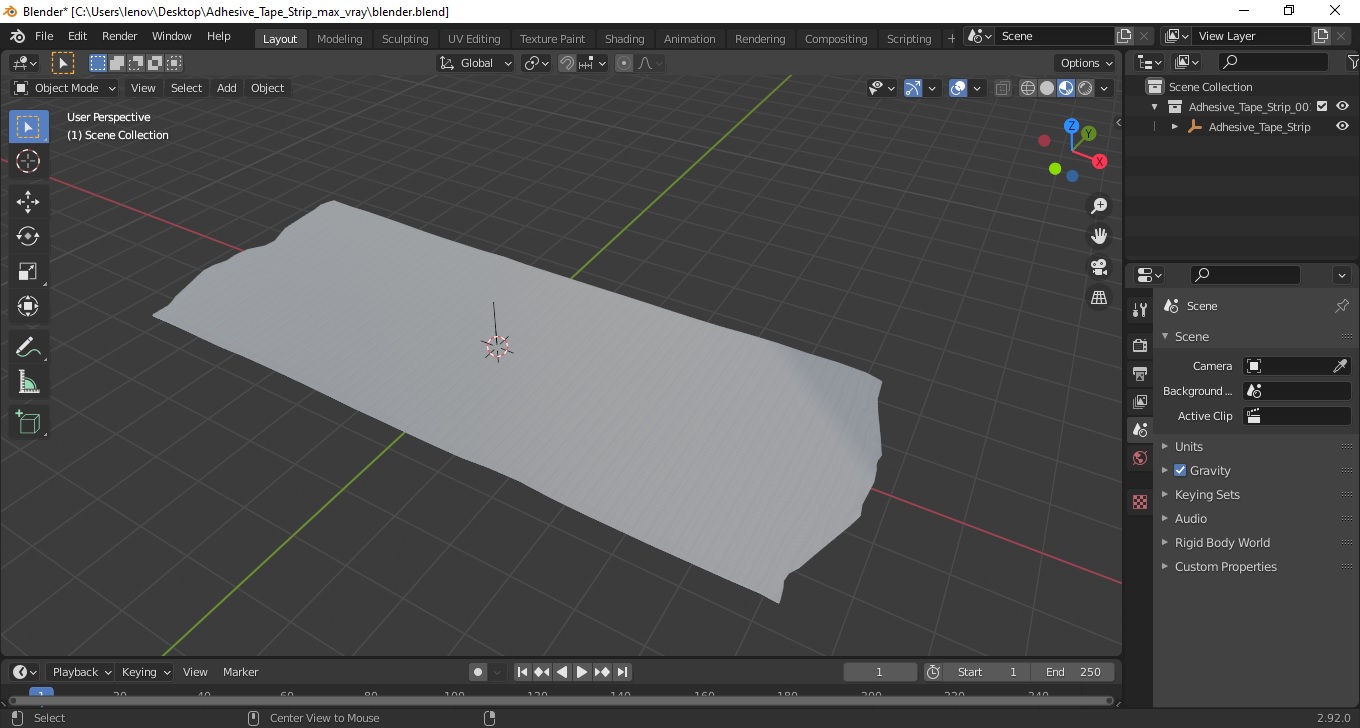Open the View Layer properties tab
This screenshot has height=728, width=1360.
pyautogui.click(x=1140, y=401)
